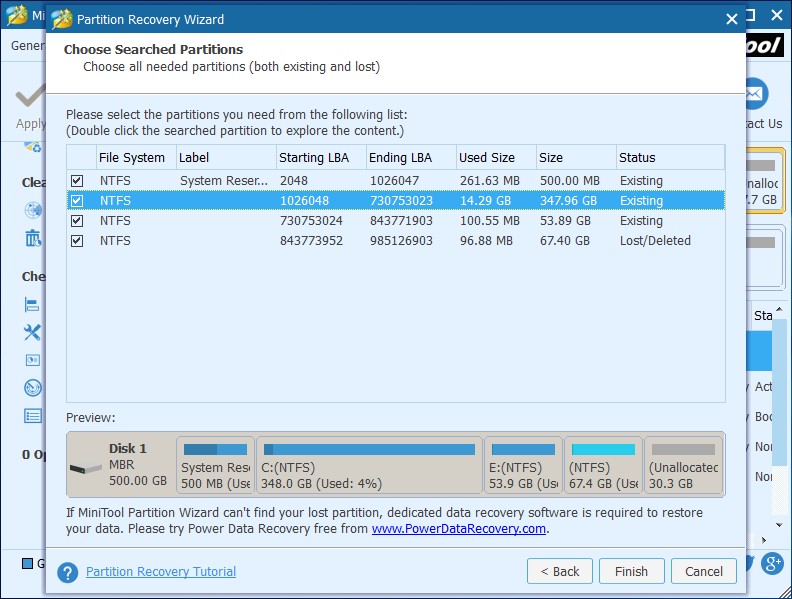The height and width of the screenshot is (599, 792).
Task: Select the C:(NTFS) 348.0 GB preview block
Action: [x=369, y=465]
